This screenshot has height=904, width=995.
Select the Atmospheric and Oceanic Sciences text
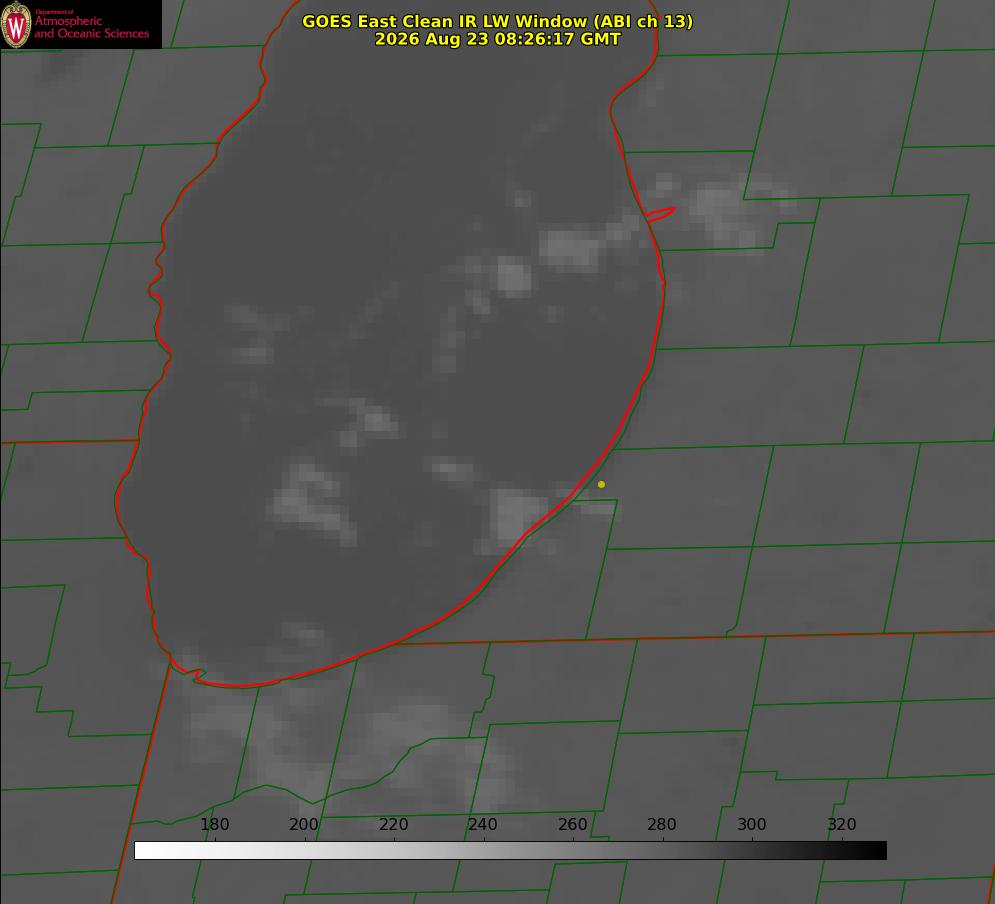[91, 27]
